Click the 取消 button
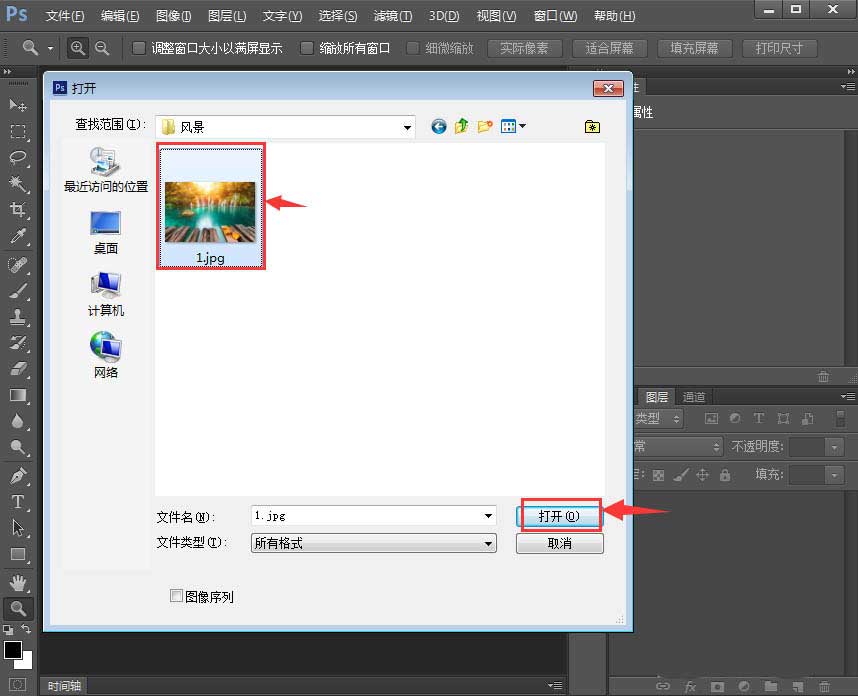Screen dimensions: 858x696 [559, 543]
